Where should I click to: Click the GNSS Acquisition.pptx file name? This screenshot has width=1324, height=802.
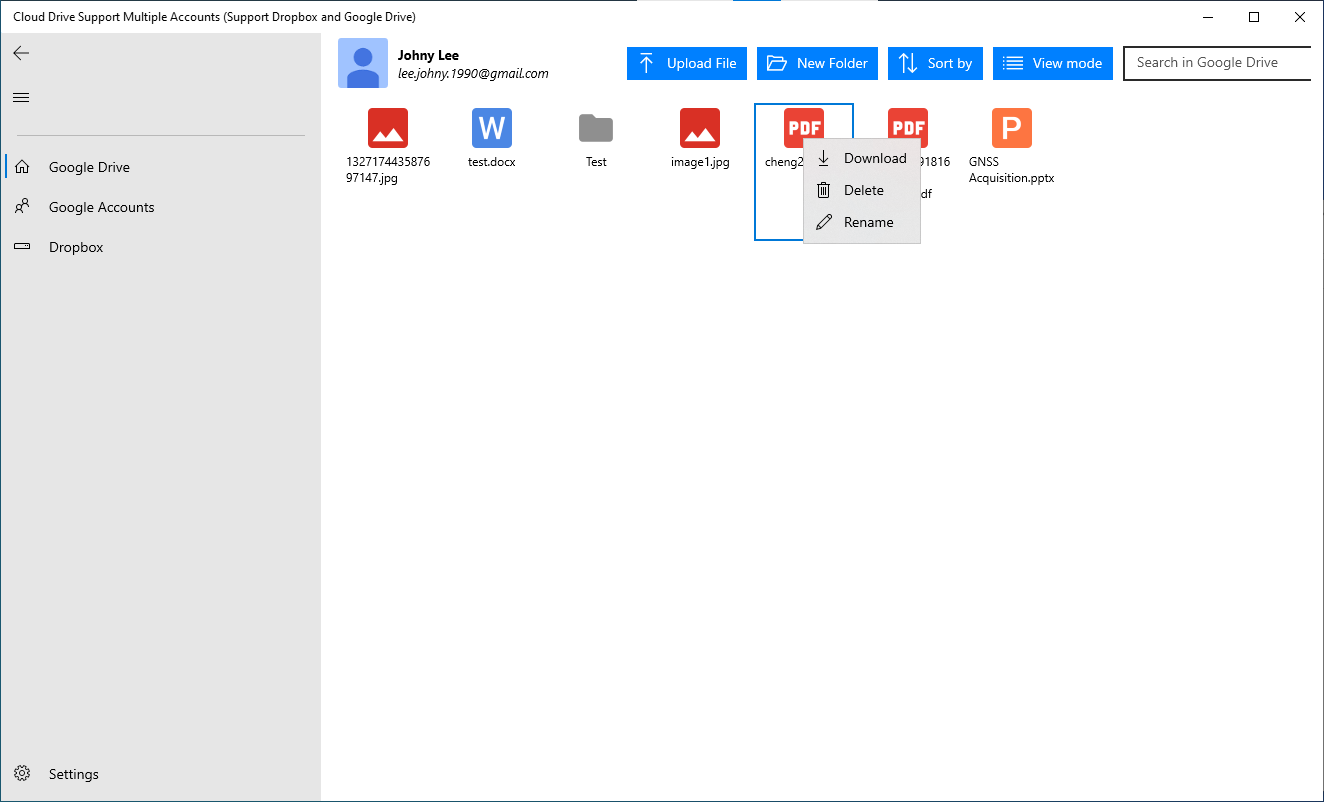coord(1012,170)
